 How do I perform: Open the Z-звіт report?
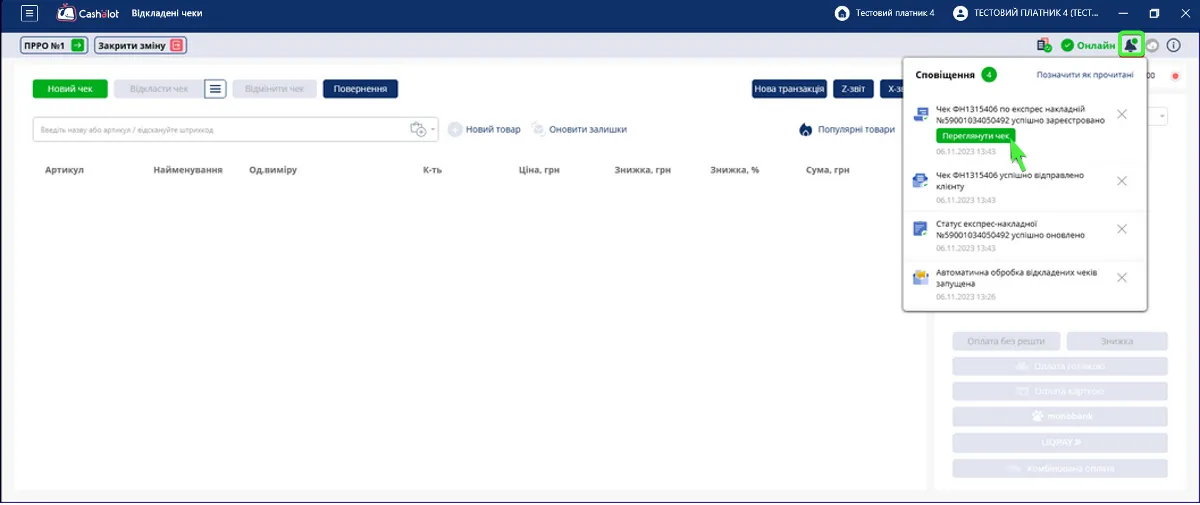coord(853,89)
